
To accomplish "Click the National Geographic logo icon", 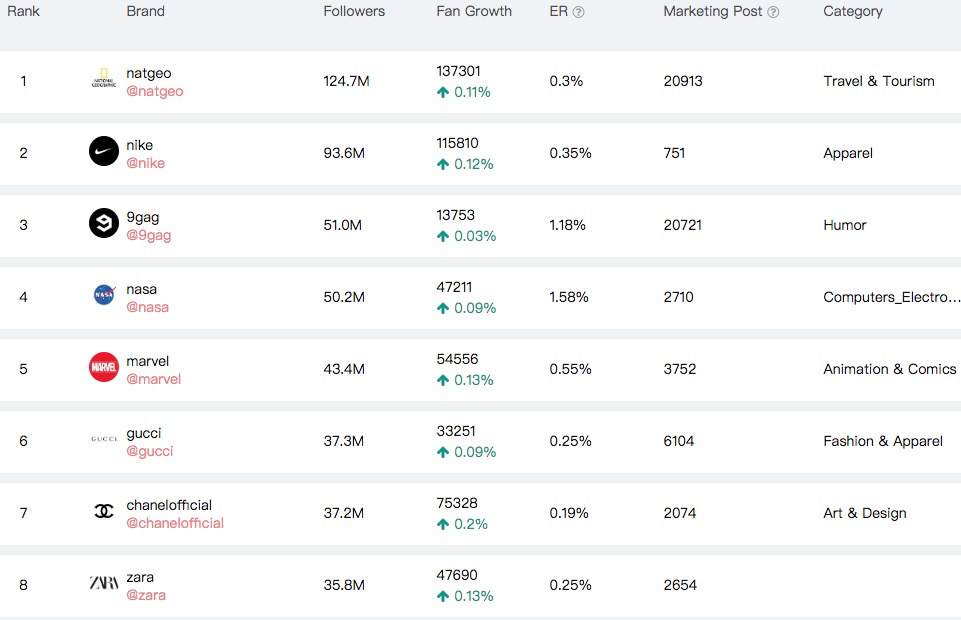I will 104,79.
